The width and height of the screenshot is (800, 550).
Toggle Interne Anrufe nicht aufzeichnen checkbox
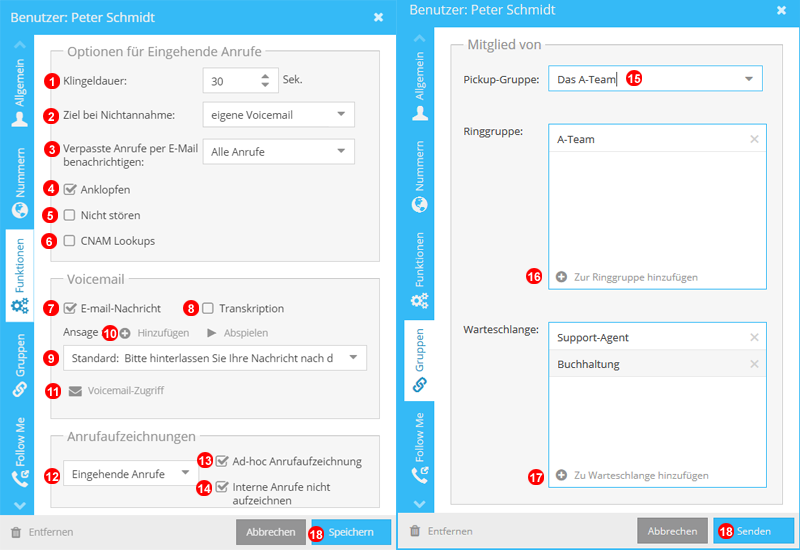point(221,487)
